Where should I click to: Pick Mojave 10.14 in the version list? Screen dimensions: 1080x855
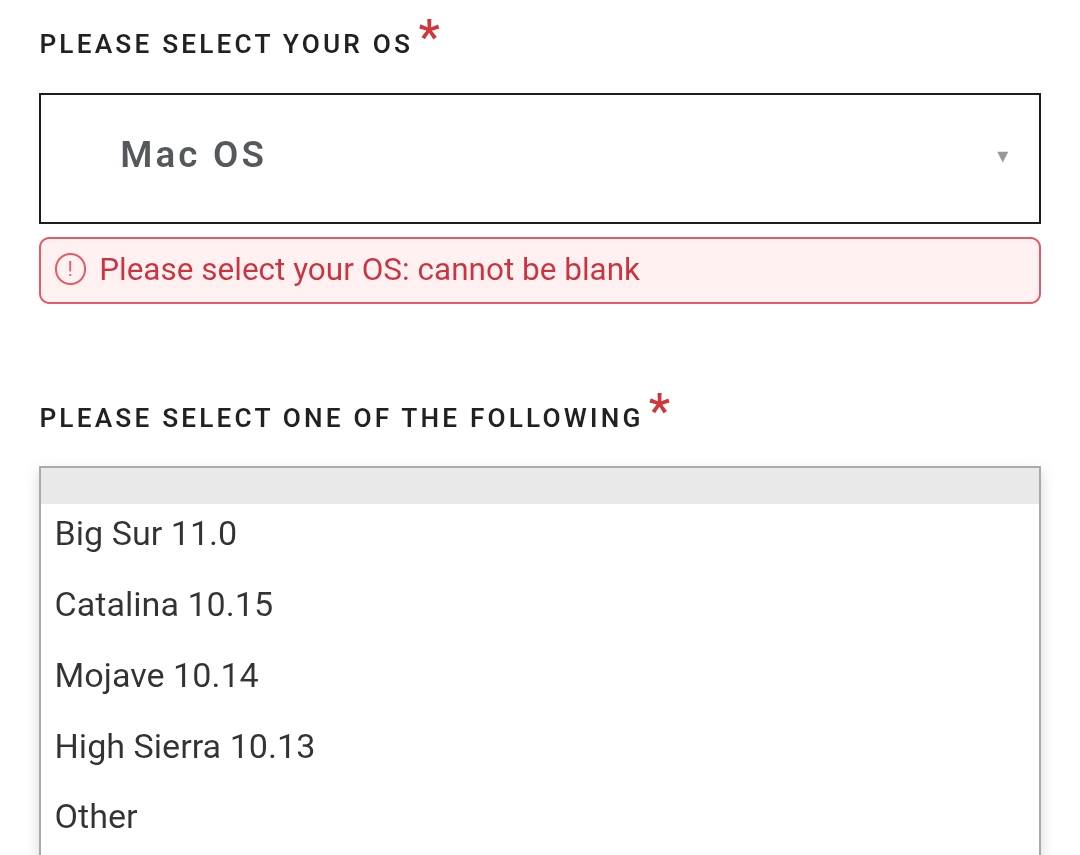[157, 676]
